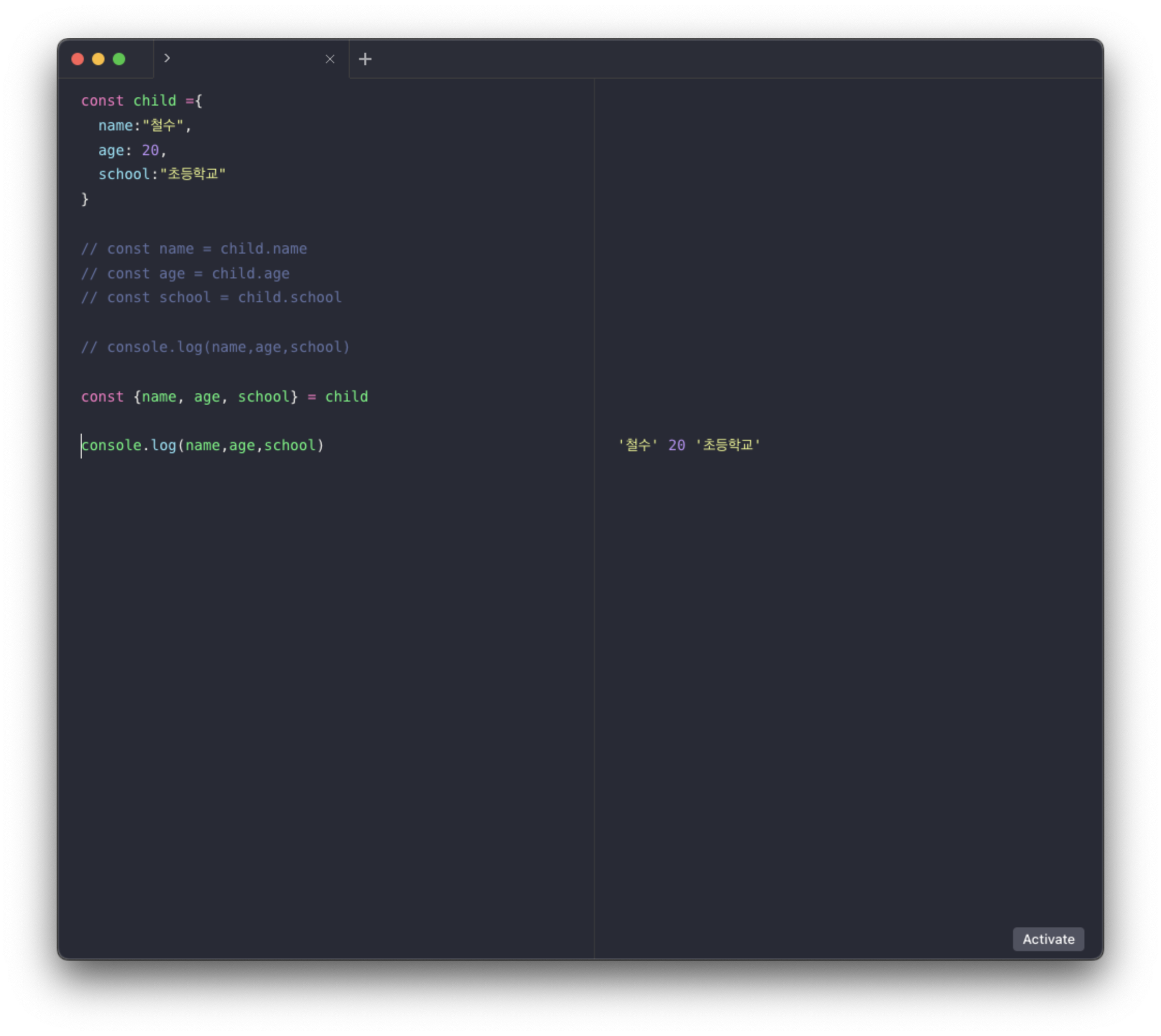Open a new tab with plus icon
This screenshot has width=1161, height=1036.
(x=365, y=59)
